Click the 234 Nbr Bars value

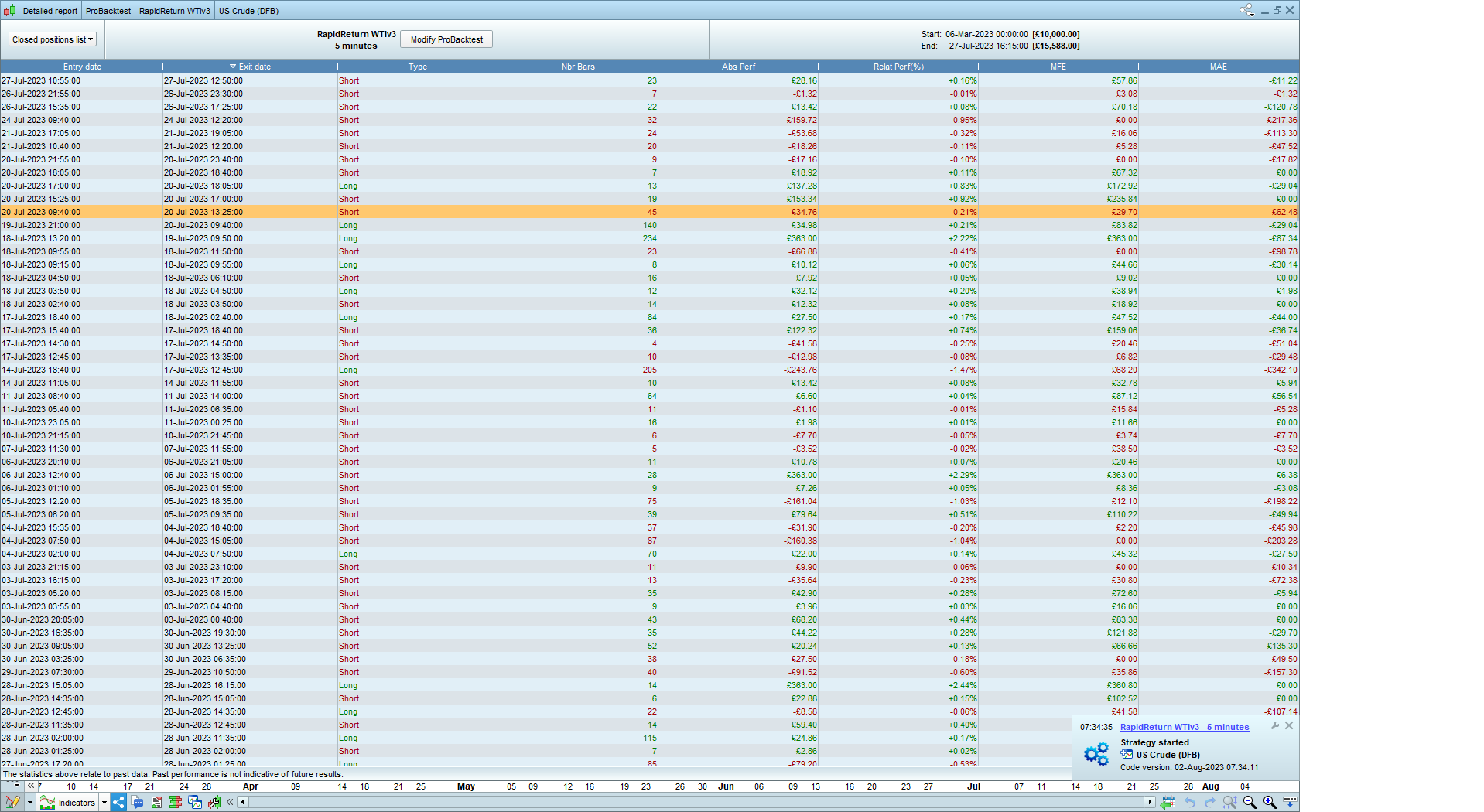[649, 238]
